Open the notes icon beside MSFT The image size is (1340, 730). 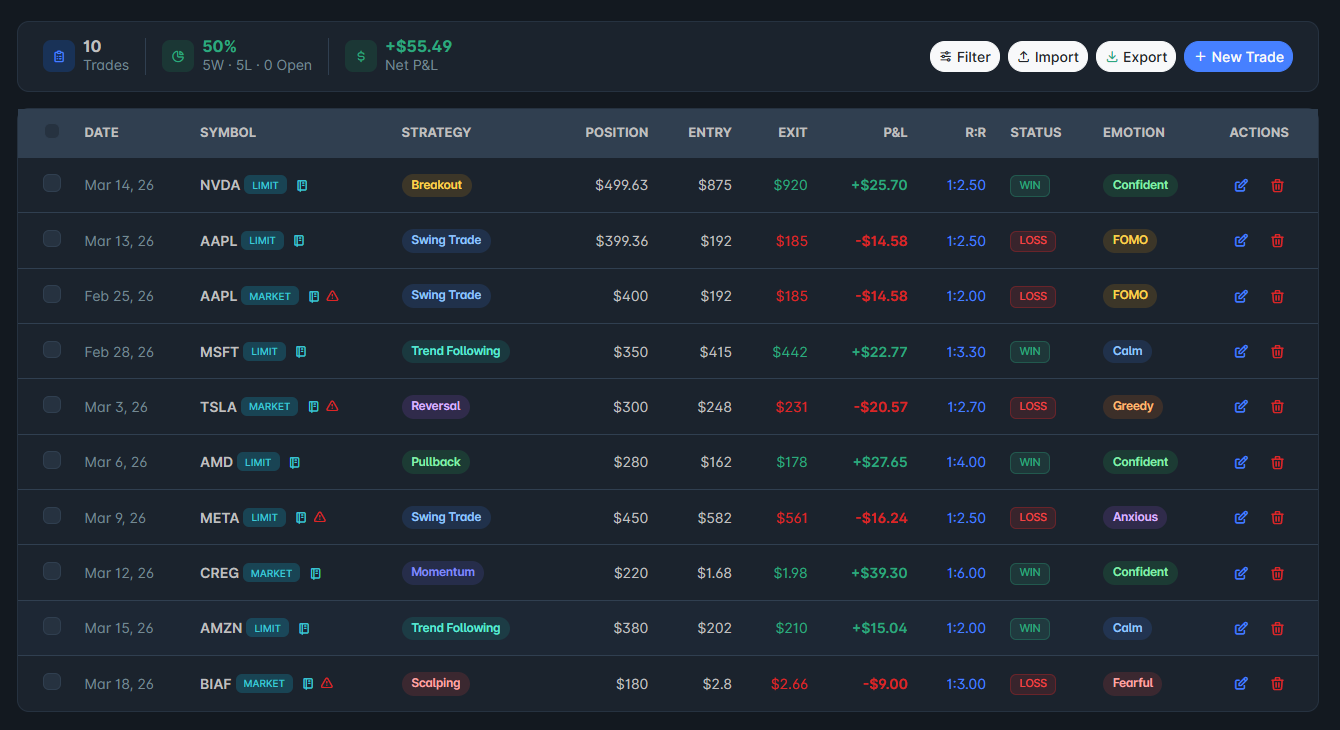point(301,351)
